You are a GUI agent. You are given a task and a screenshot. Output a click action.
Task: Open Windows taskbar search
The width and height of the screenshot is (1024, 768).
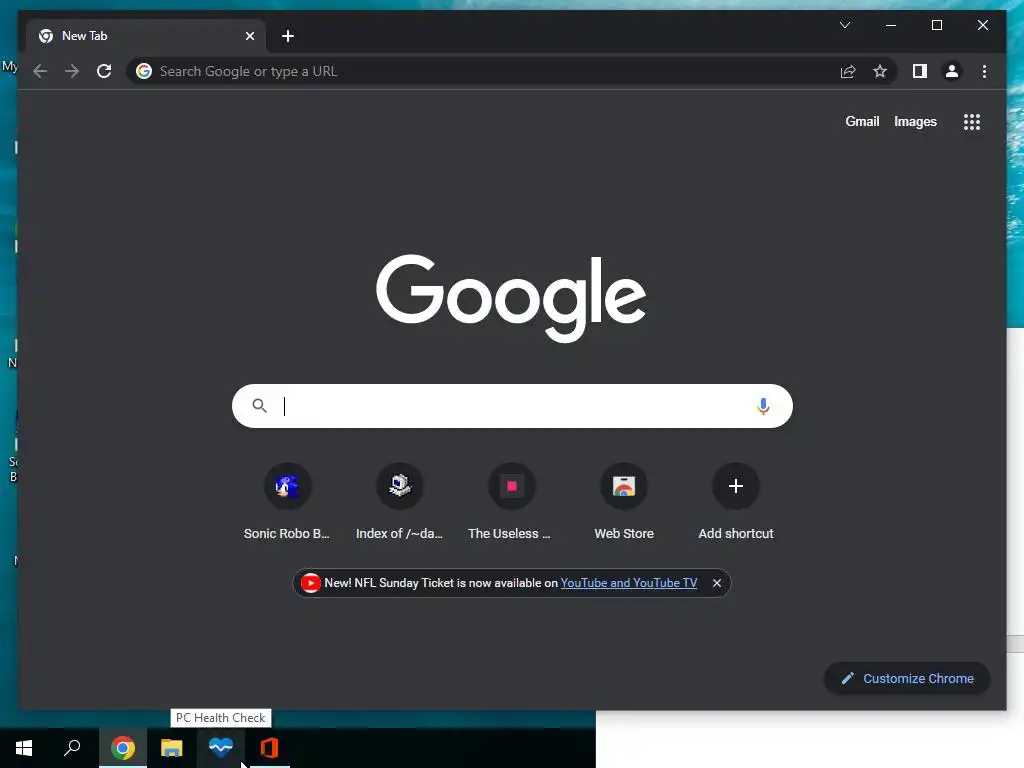pyautogui.click(x=72, y=748)
